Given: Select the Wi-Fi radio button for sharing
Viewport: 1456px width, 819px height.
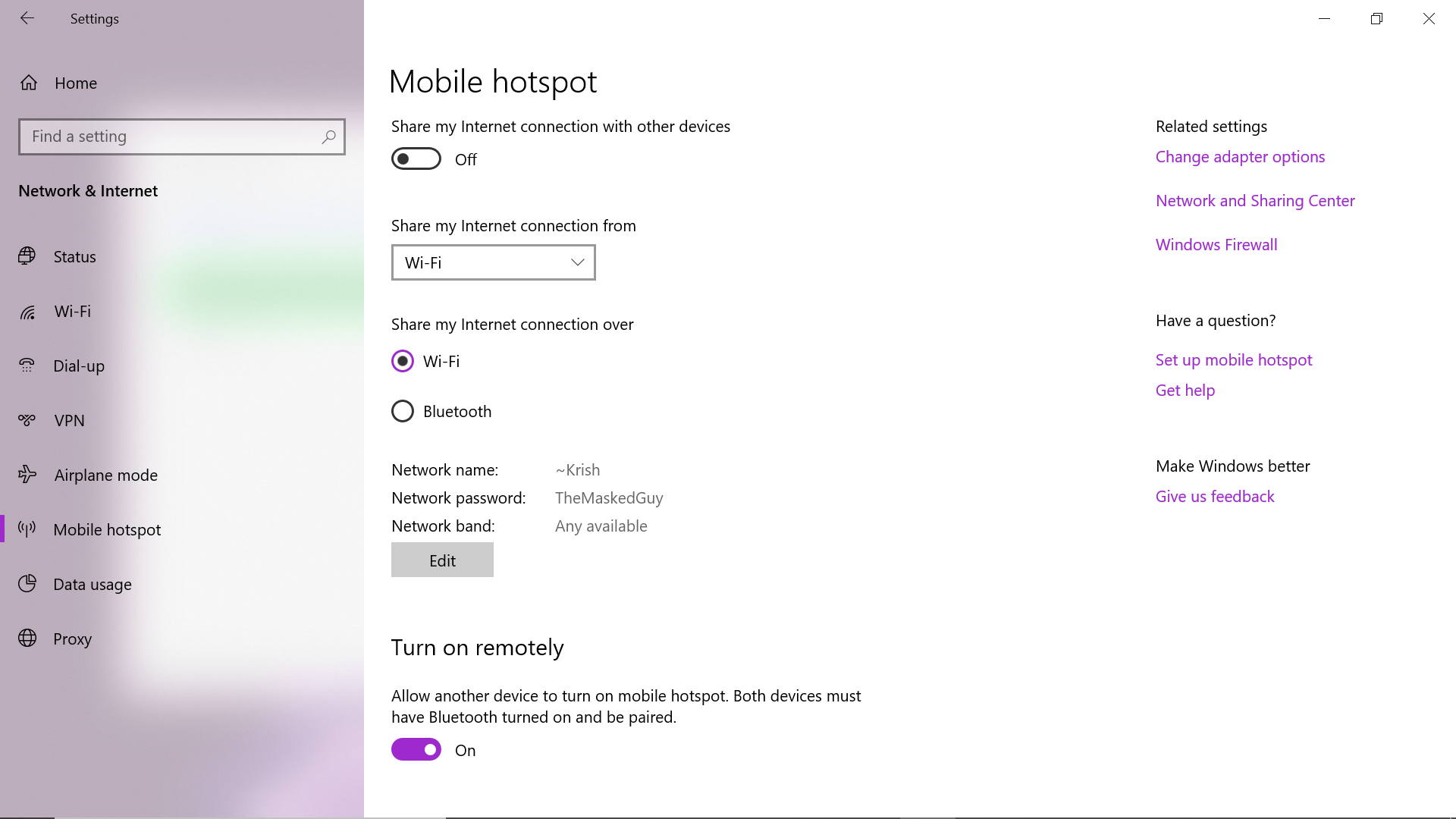Looking at the screenshot, I should pos(403,360).
